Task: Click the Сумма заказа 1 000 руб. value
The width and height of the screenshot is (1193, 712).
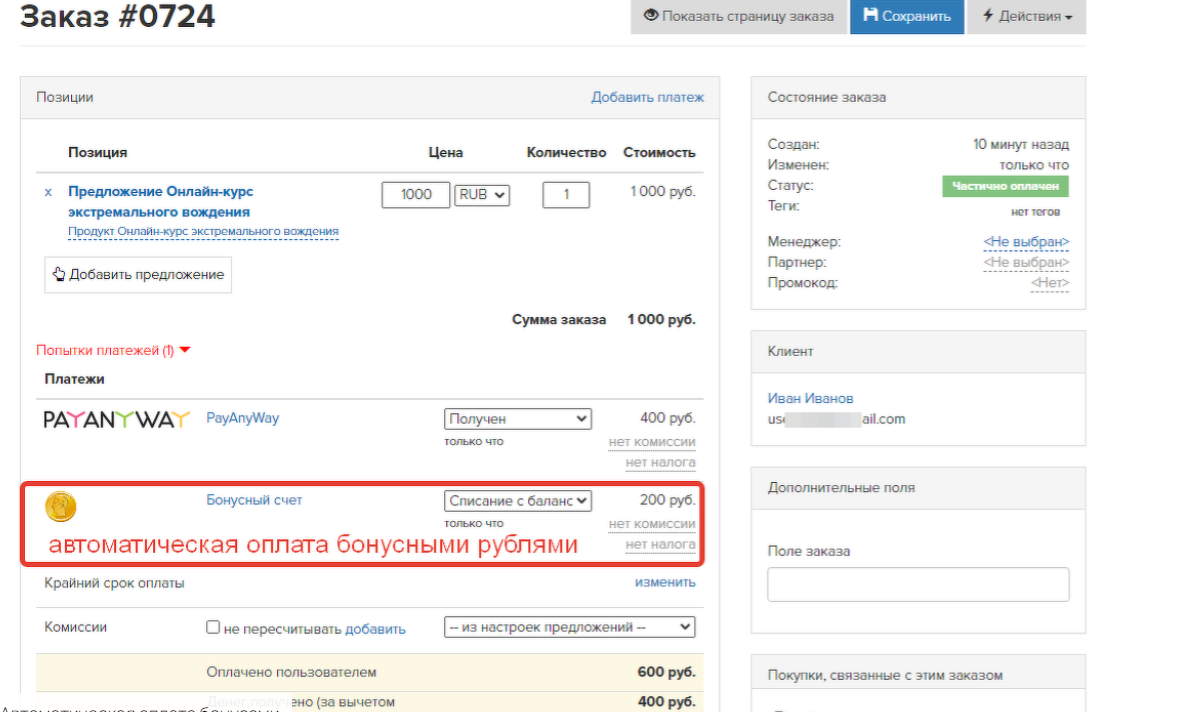Action: [x=661, y=319]
